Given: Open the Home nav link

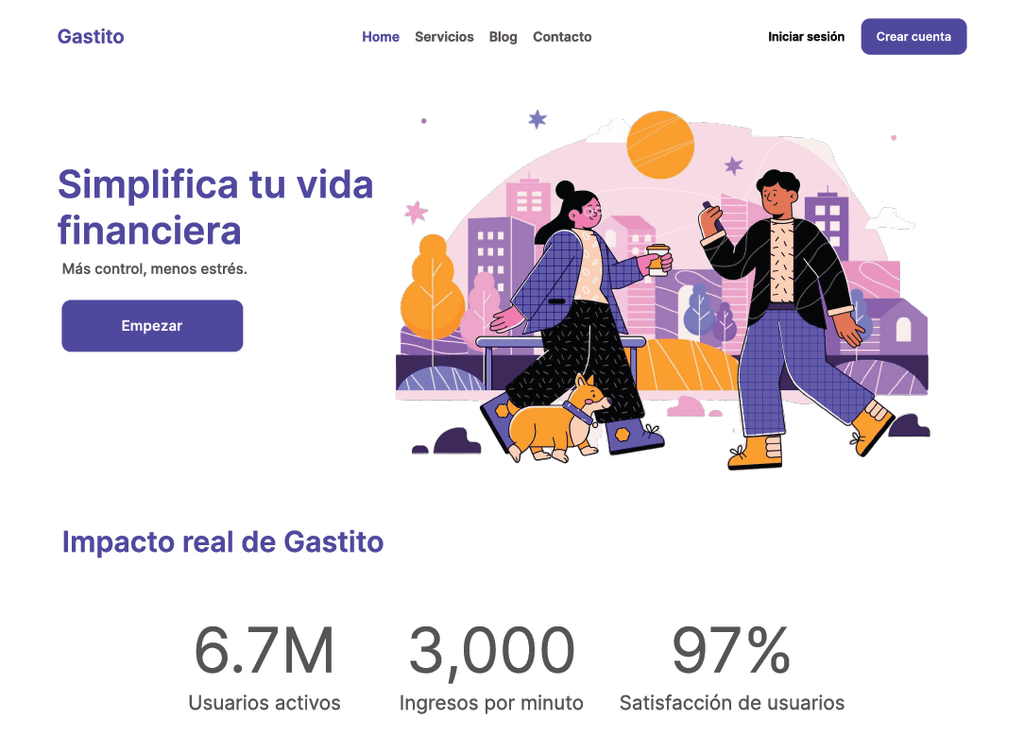Looking at the screenshot, I should 381,37.
